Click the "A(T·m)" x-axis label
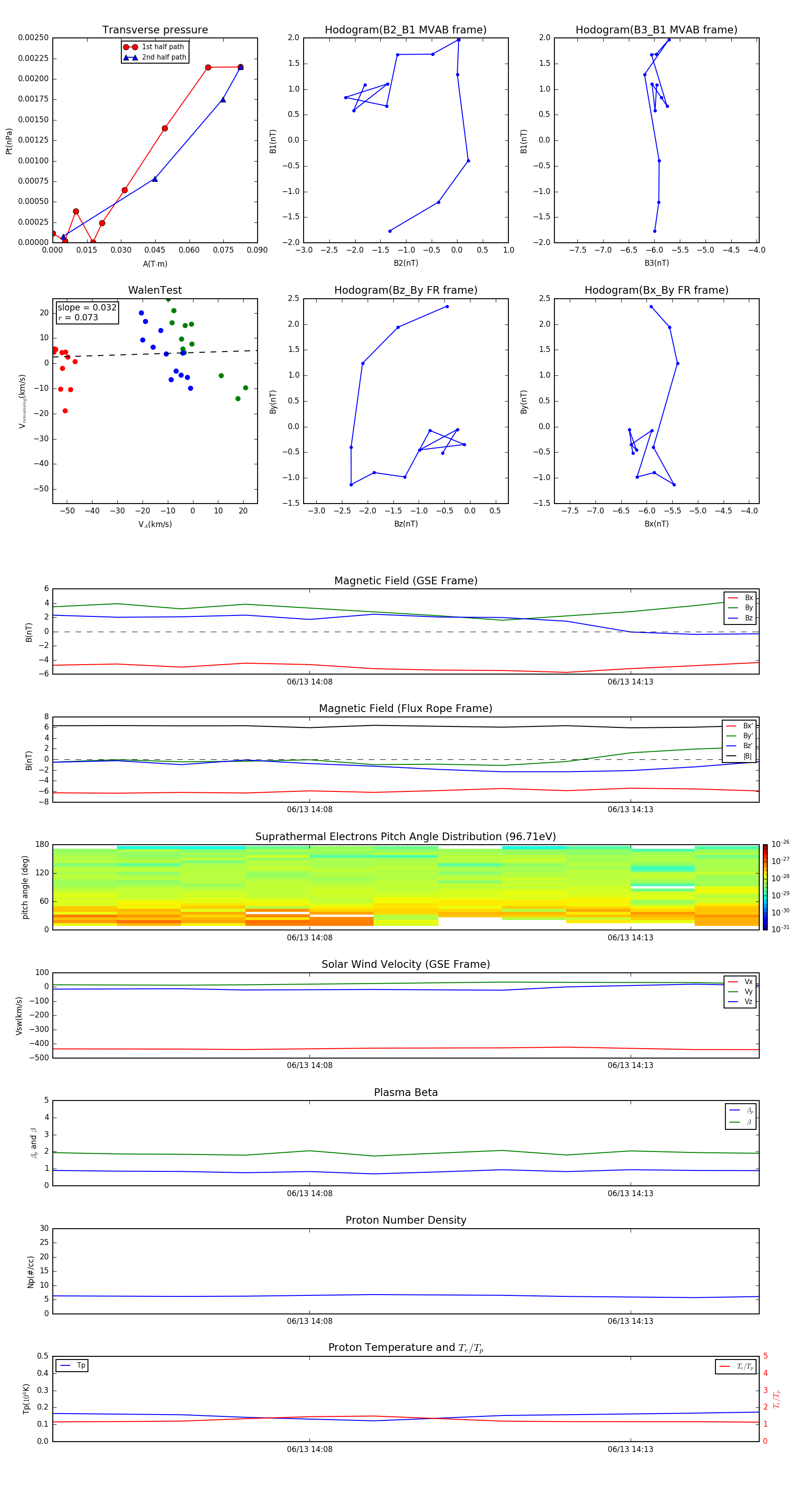812x1489 pixels. [x=155, y=264]
